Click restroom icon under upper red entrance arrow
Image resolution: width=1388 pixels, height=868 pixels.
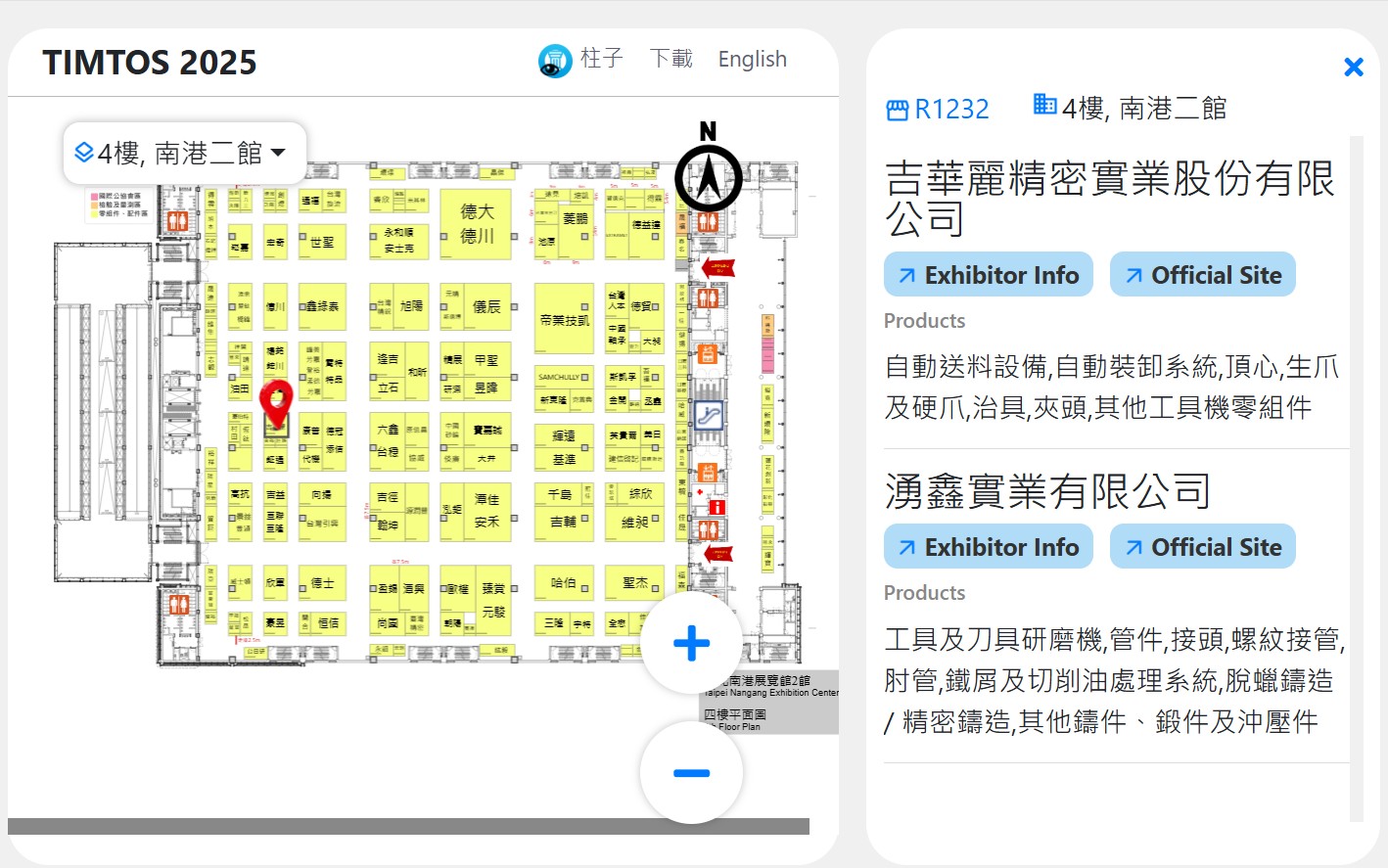click(x=708, y=297)
